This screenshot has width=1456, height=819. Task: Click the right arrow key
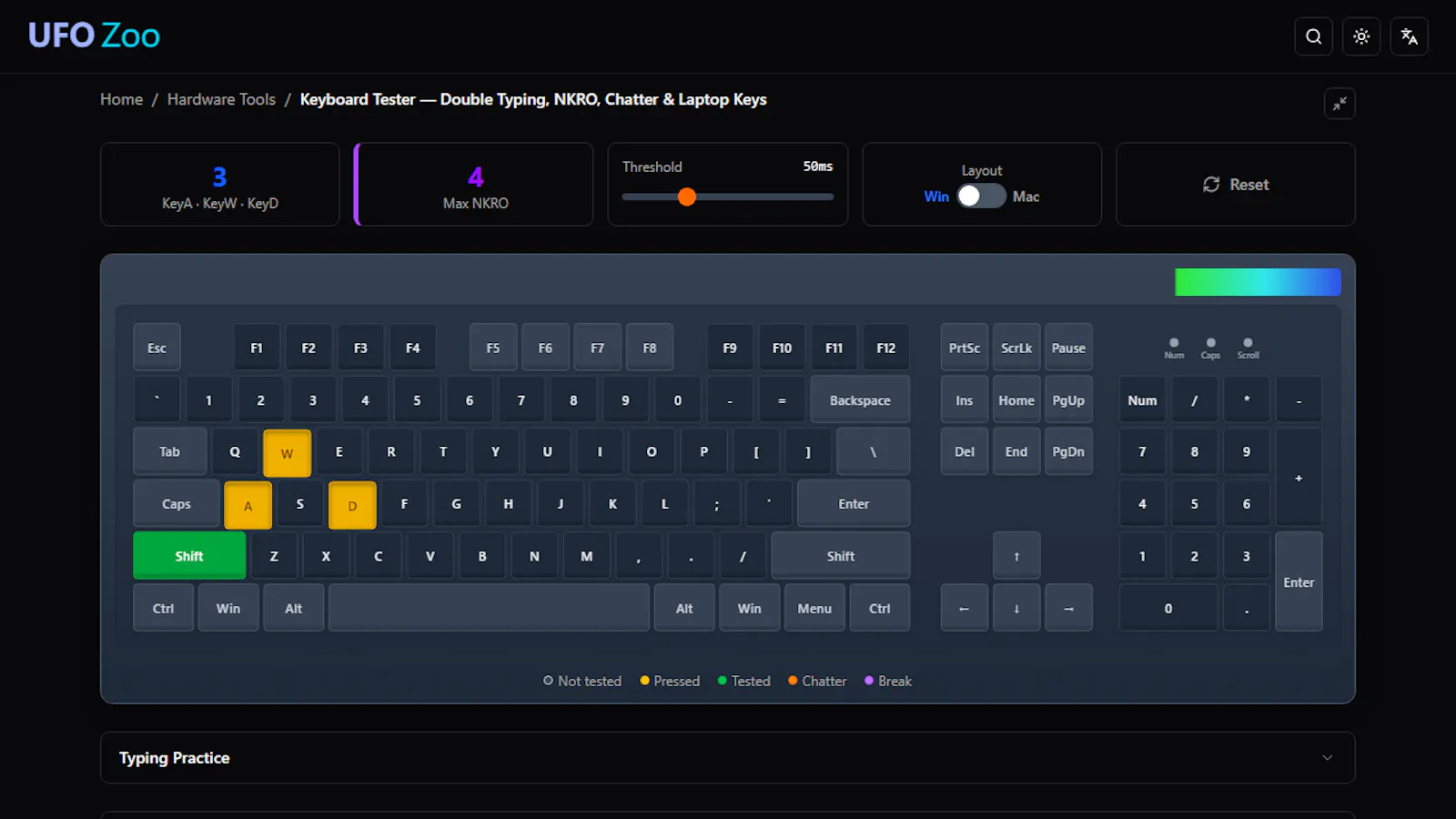(x=1068, y=608)
